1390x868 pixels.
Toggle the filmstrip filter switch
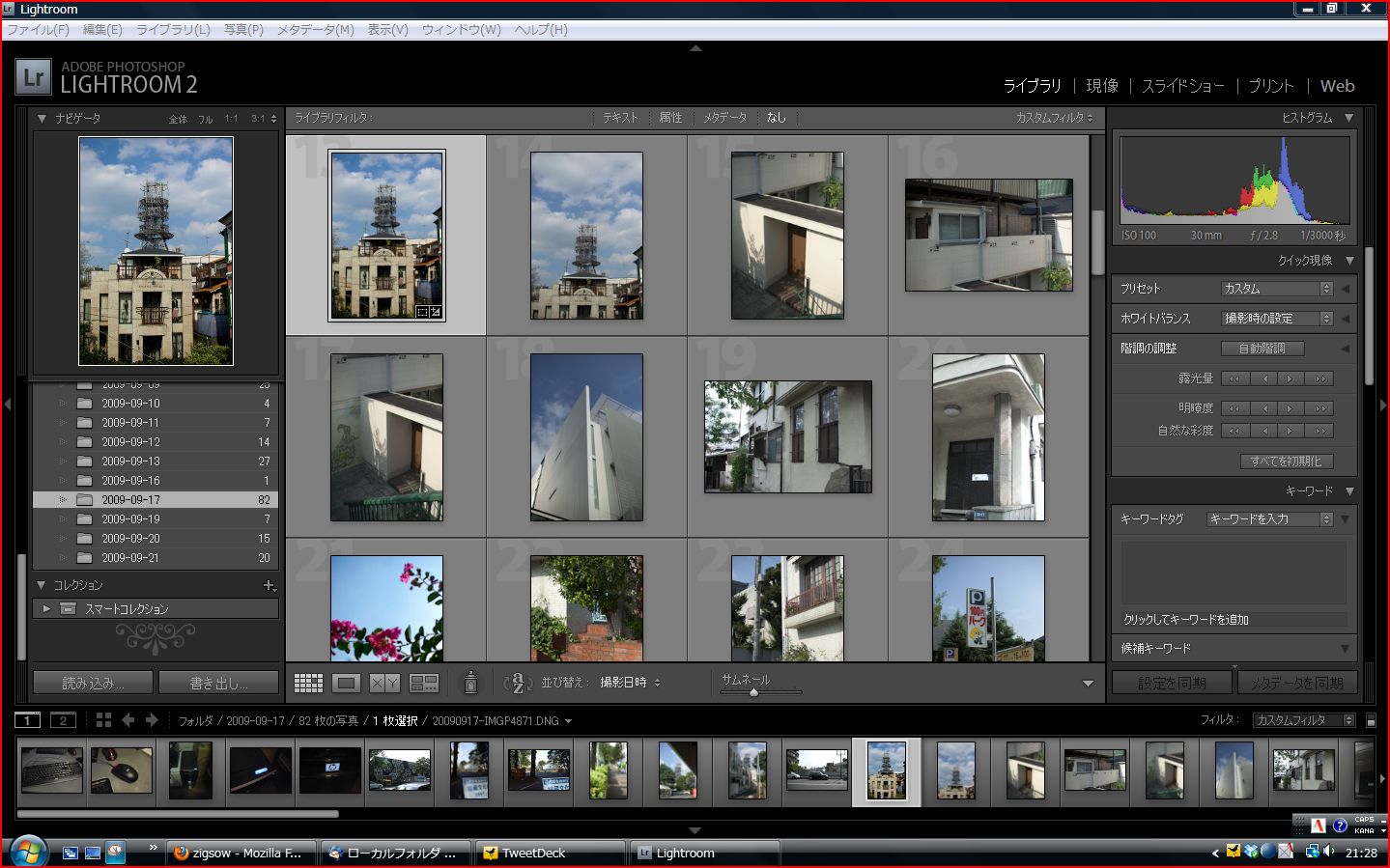click(1371, 720)
